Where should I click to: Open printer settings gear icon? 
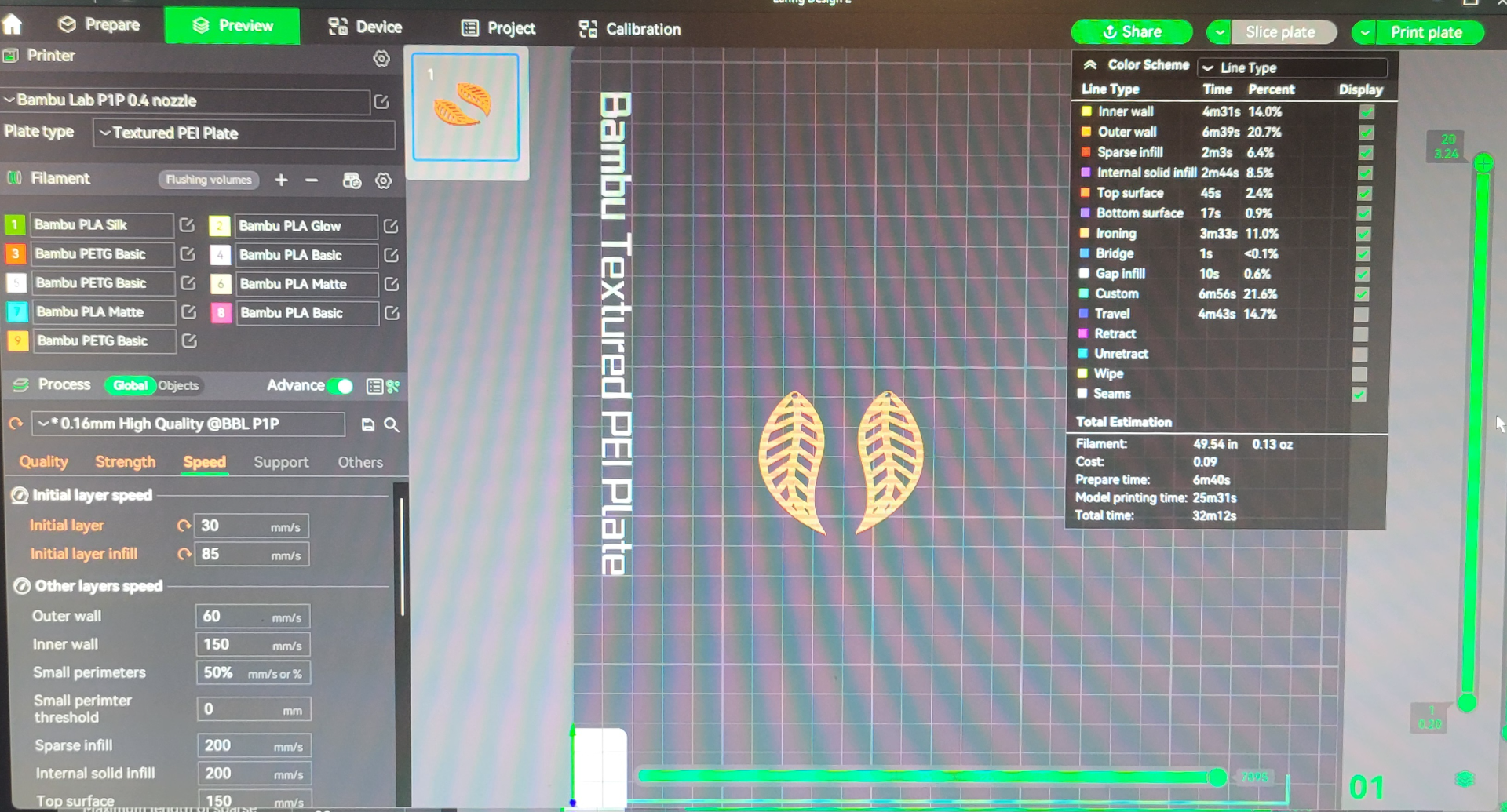tap(381, 59)
